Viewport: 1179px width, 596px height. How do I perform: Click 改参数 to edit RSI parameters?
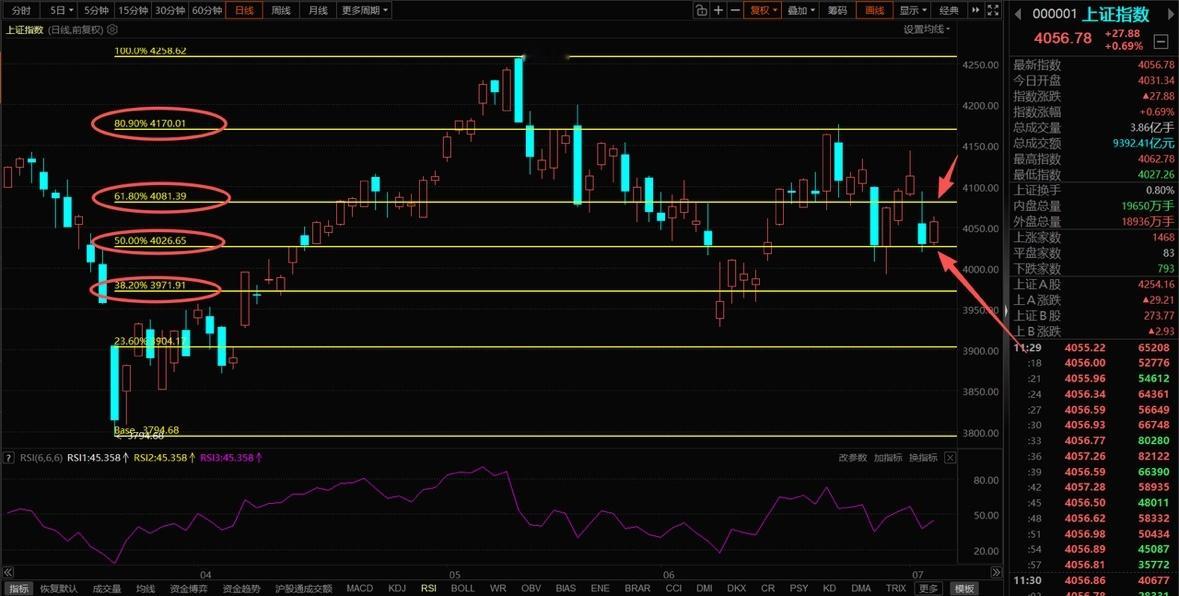(x=853, y=457)
